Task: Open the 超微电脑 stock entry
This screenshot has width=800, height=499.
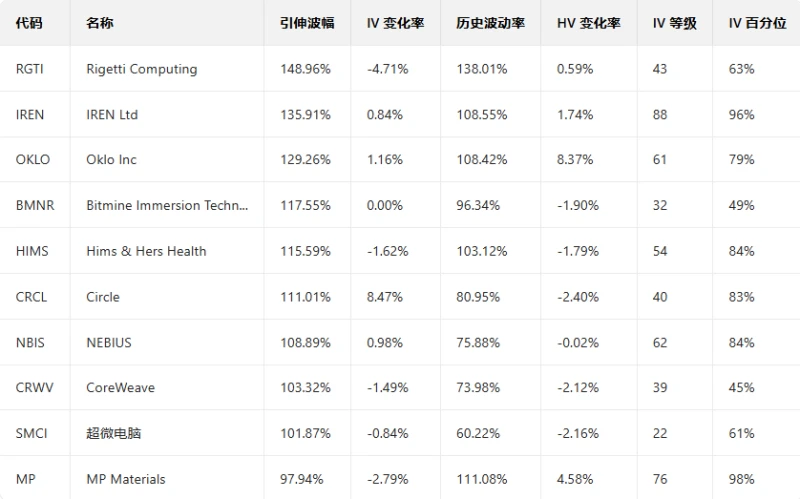Action: tap(114, 433)
